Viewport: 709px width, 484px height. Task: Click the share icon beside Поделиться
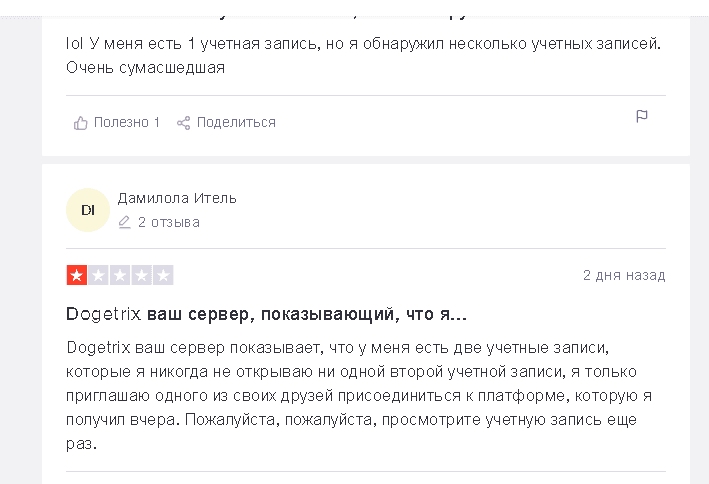click(x=184, y=123)
